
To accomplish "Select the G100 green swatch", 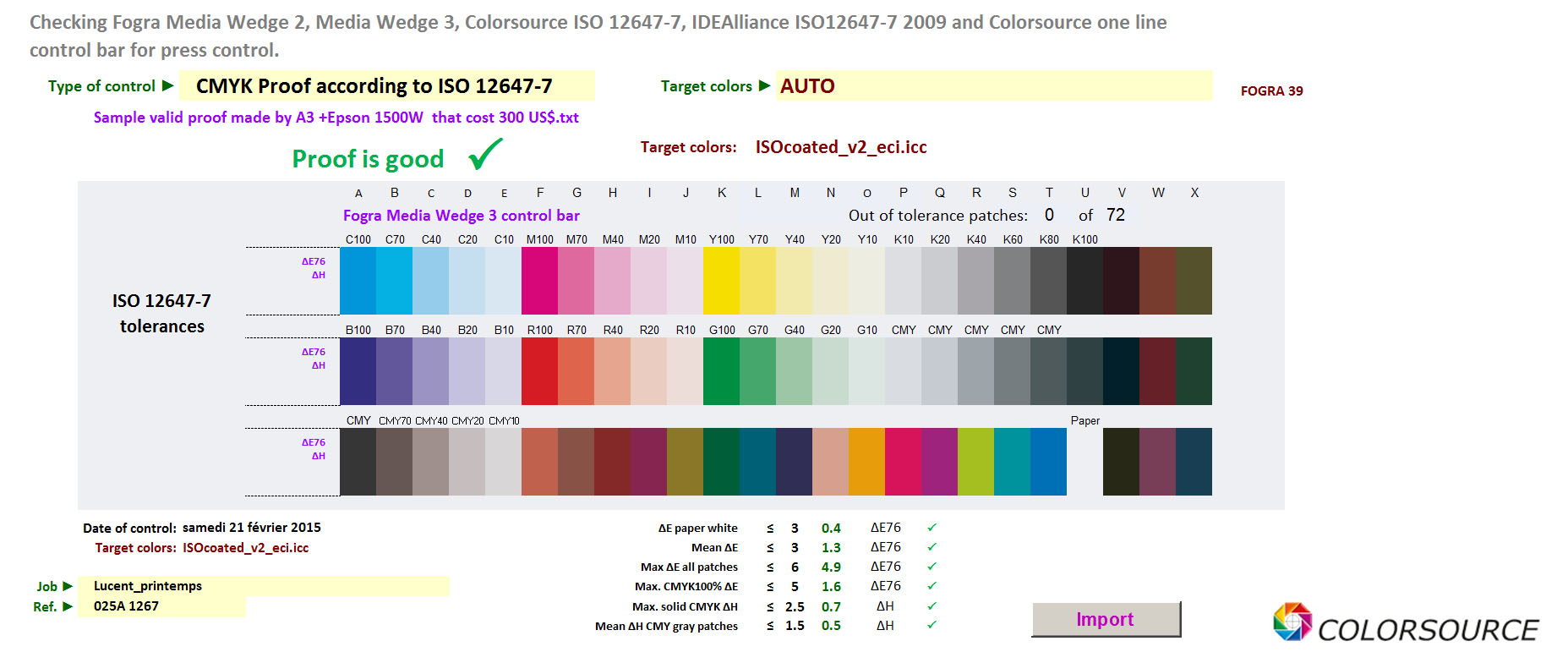I will 721,371.
